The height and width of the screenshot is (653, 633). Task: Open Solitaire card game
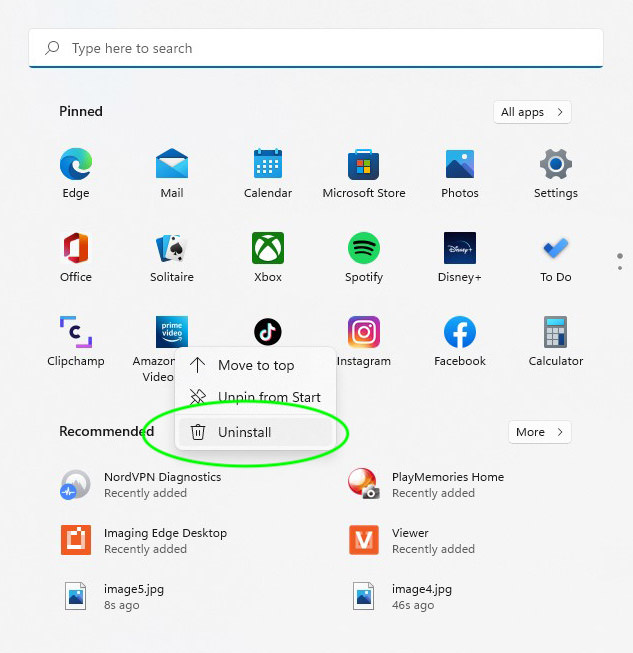(172, 257)
